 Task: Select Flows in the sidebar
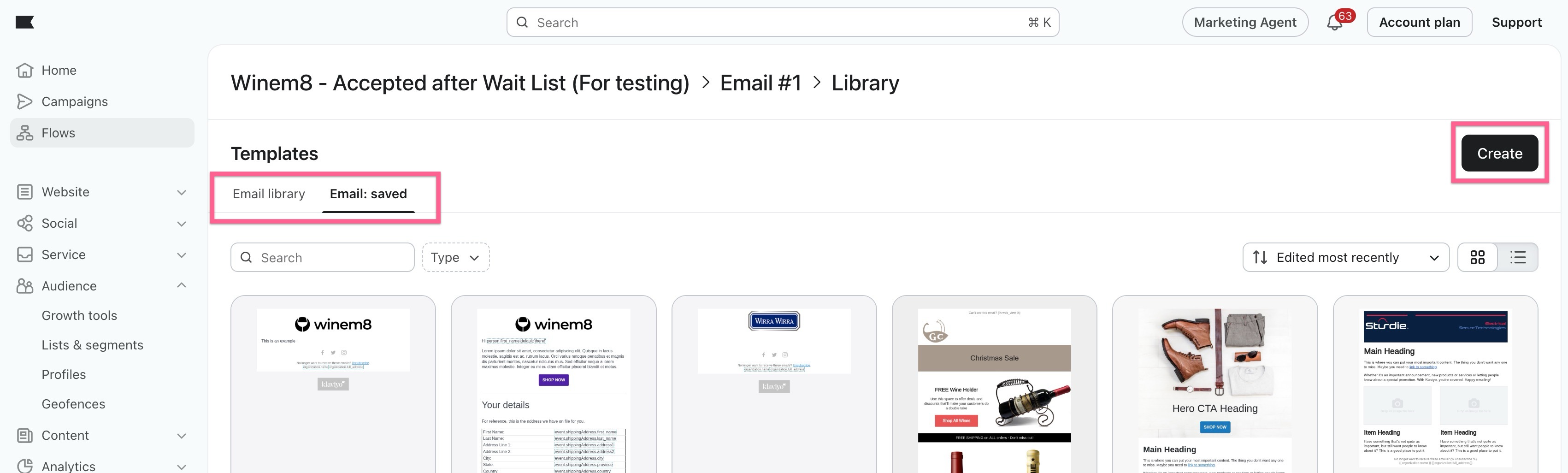tap(102, 133)
